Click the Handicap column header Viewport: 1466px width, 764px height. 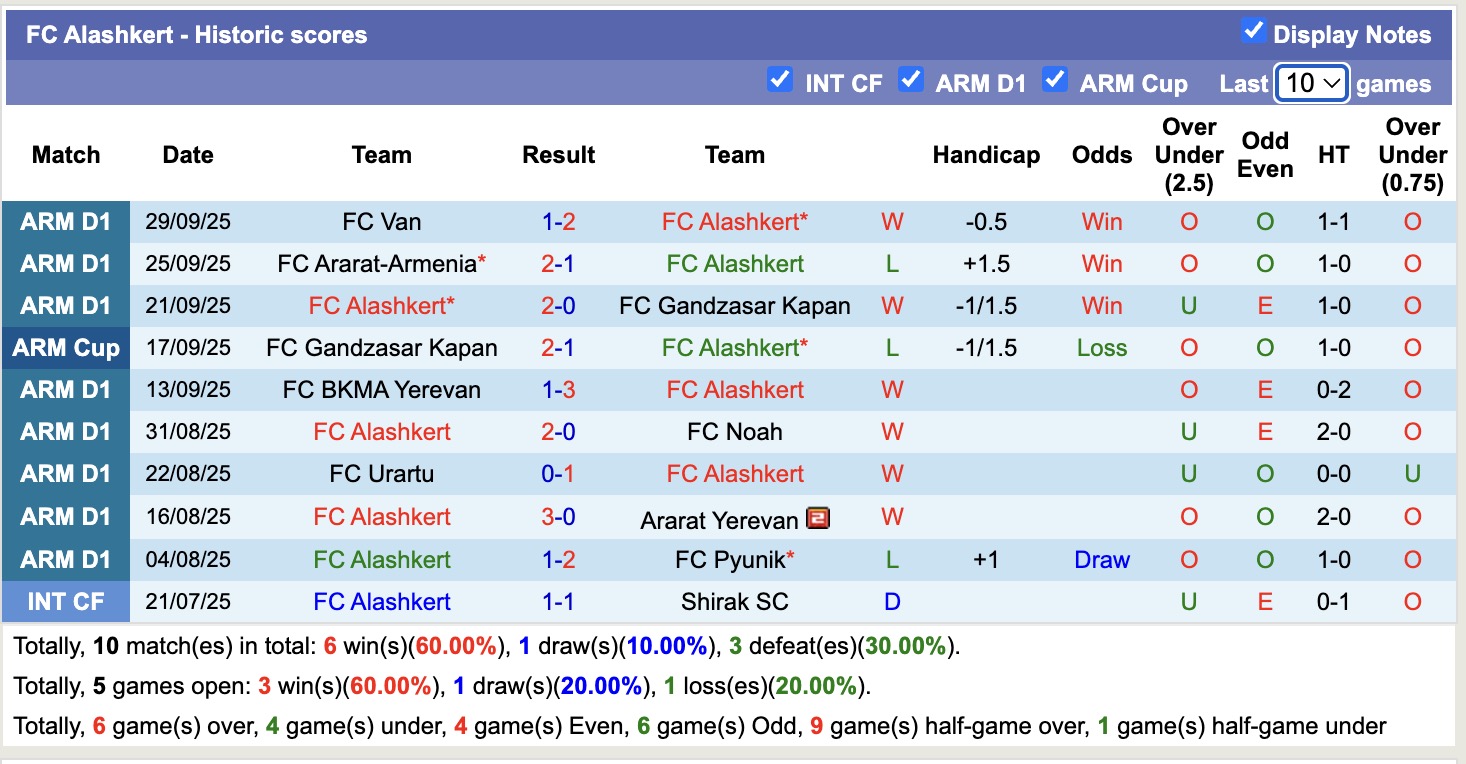pyautogui.click(x=986, y=155)
